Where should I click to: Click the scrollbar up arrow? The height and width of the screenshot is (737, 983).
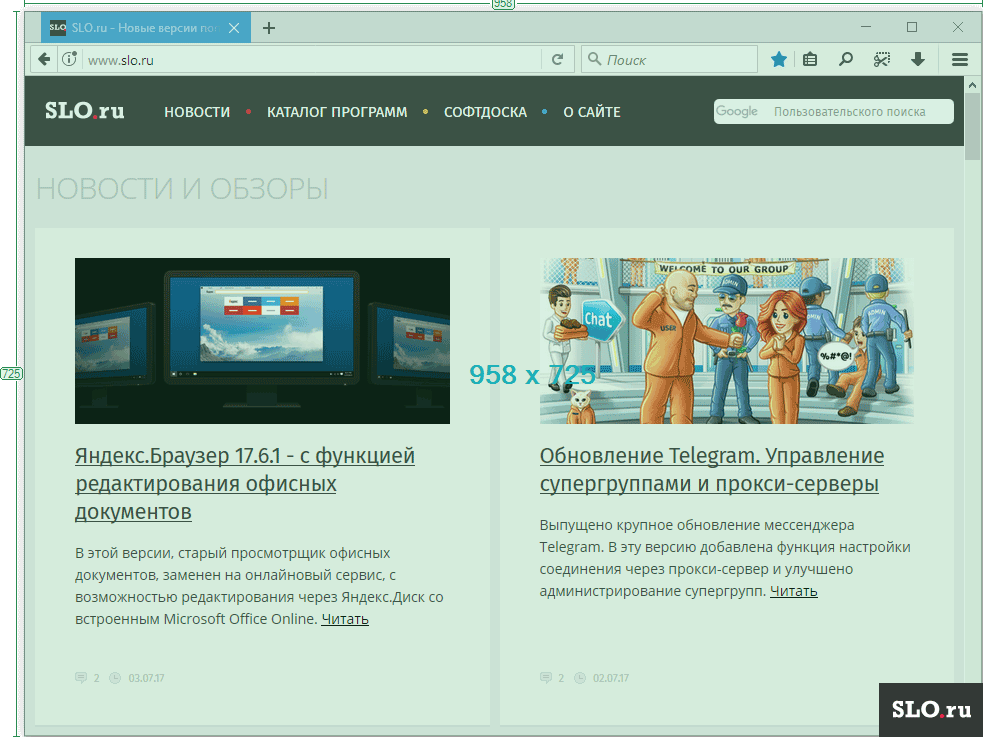pyautogui.click(x=972, y=85)
